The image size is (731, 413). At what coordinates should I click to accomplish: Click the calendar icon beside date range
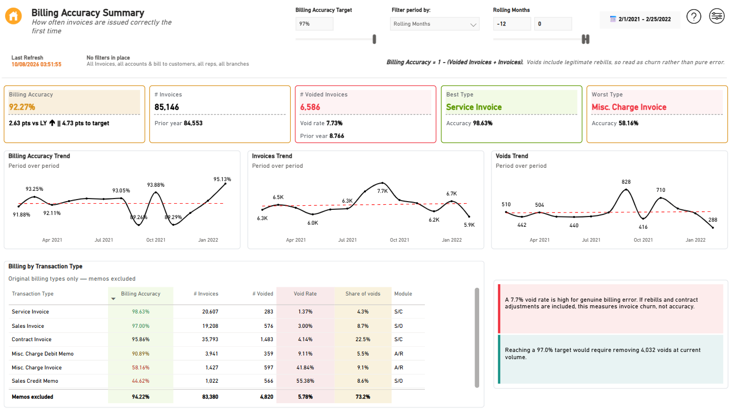point(613,19)
